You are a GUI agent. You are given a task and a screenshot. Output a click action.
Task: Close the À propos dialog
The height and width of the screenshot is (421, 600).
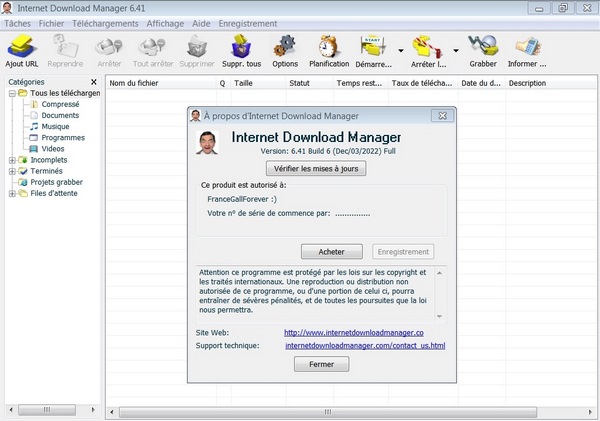pos(442,116)
